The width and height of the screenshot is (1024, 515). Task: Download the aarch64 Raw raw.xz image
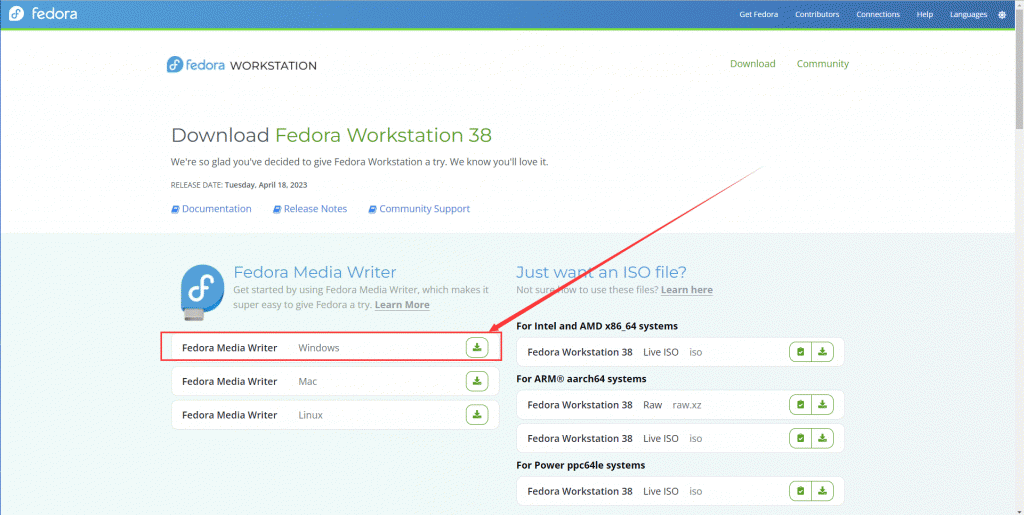822,405
